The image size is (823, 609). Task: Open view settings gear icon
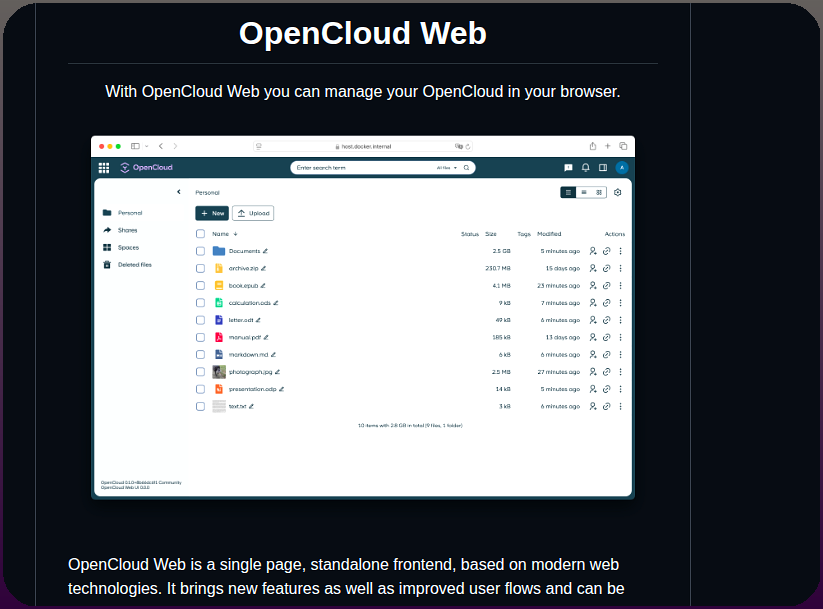point(618,193)
